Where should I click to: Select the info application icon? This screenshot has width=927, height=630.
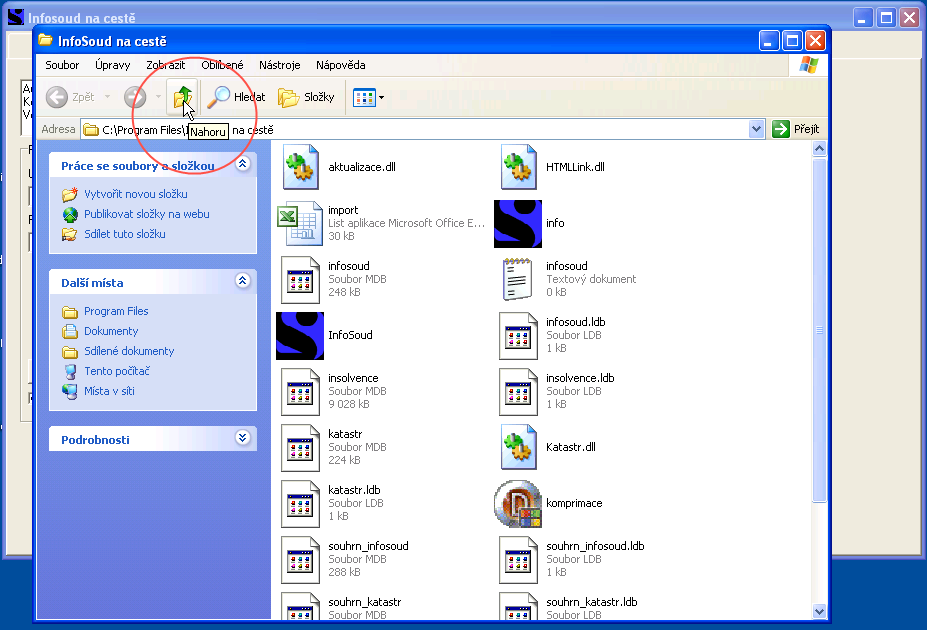tap(518, 223)
